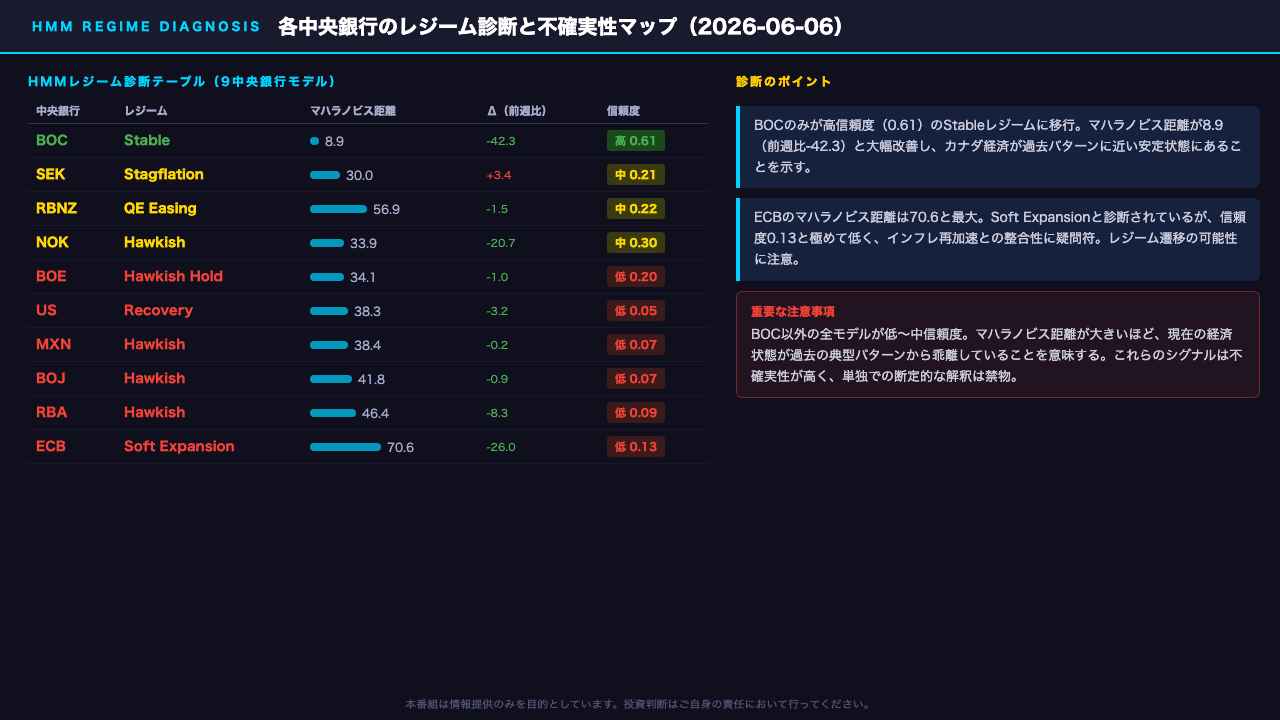Click the distance value 70.6

(400, 447)
